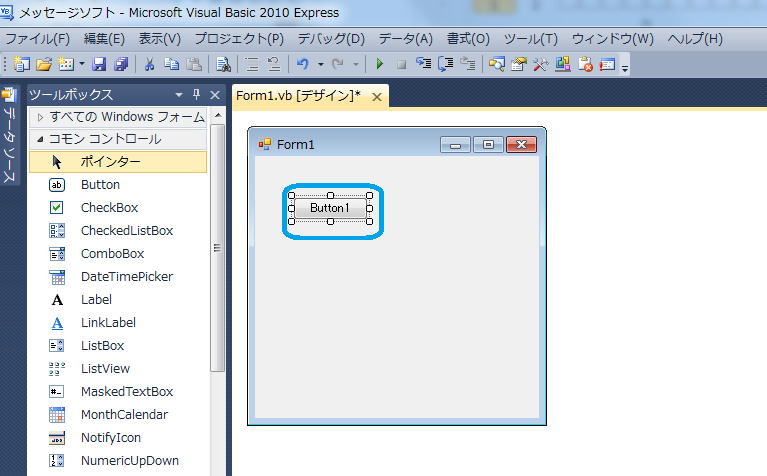Open the Undo history dropdown arrow

point(320,64)
